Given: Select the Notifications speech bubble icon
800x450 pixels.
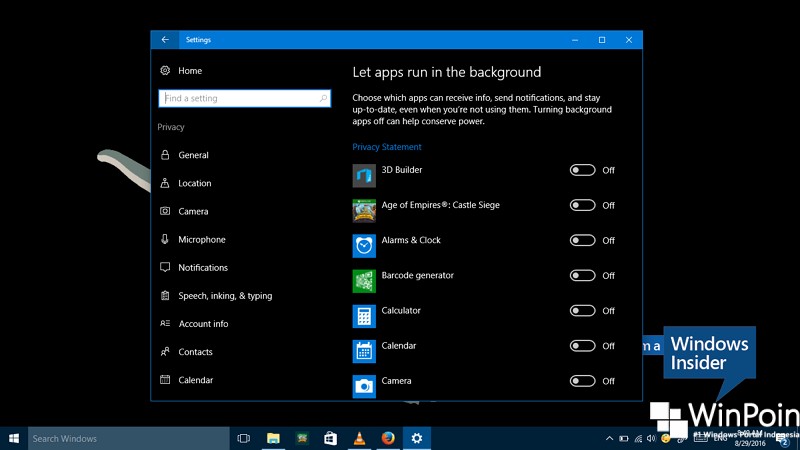Looking at the screenshot, I should (x=165, y=267).
